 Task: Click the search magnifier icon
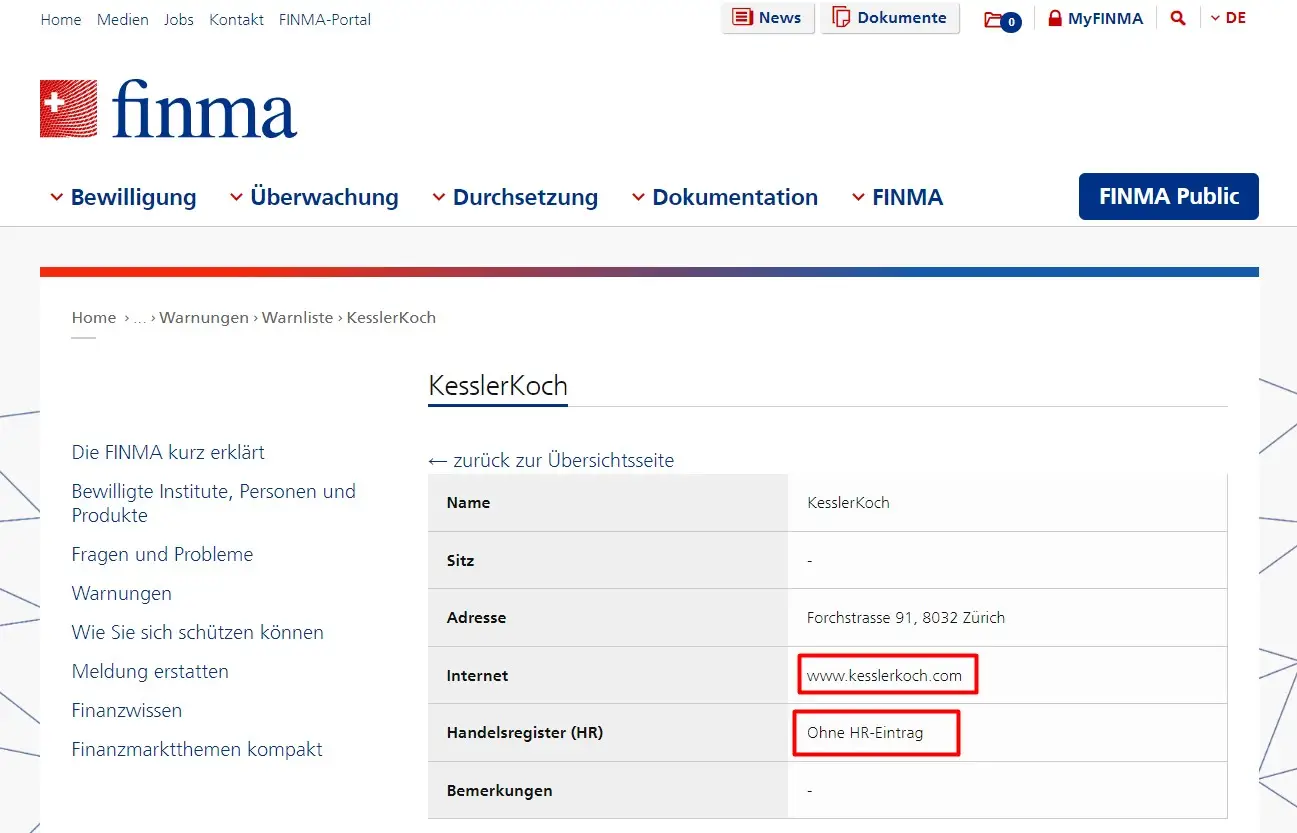pos(1178,17)
